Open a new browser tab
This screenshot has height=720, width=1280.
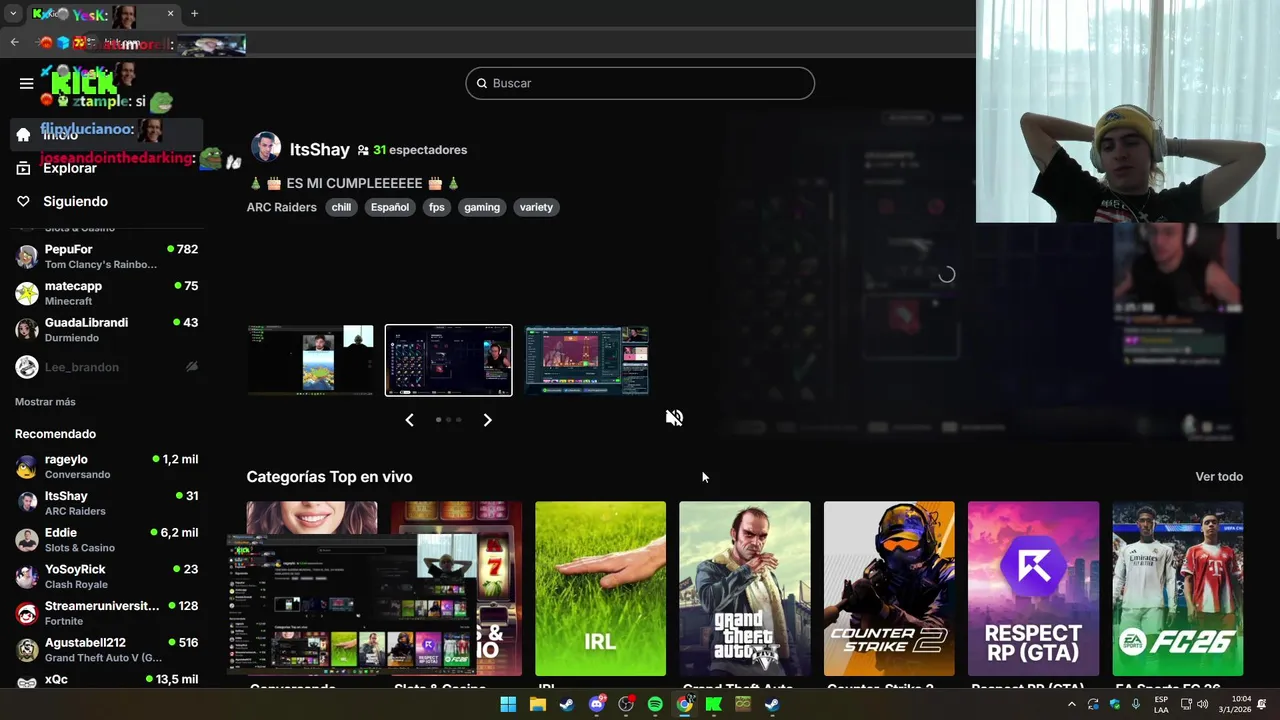point(194,14)
